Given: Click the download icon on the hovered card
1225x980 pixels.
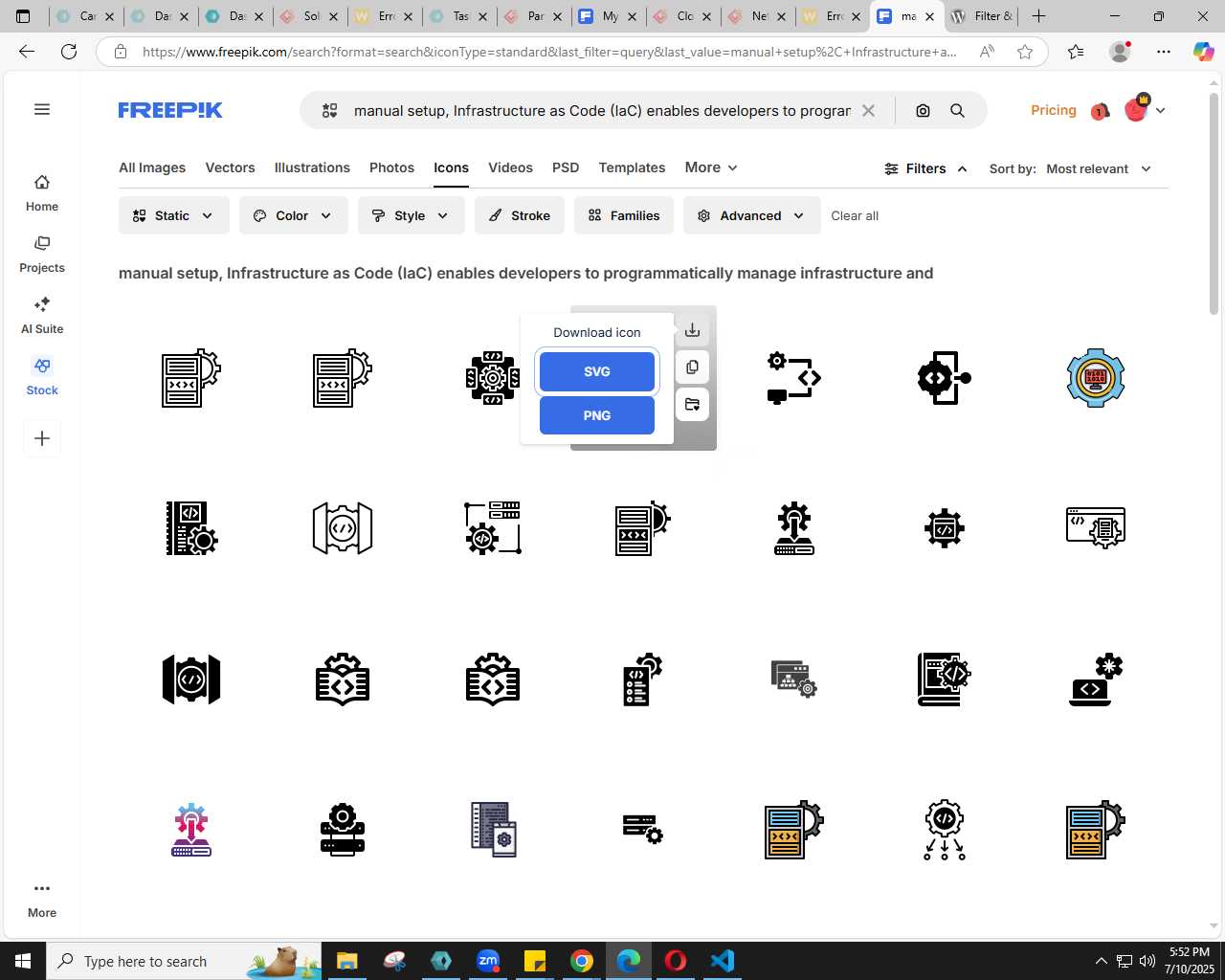Looking at the screenshot, I should (x=692, y=331).
